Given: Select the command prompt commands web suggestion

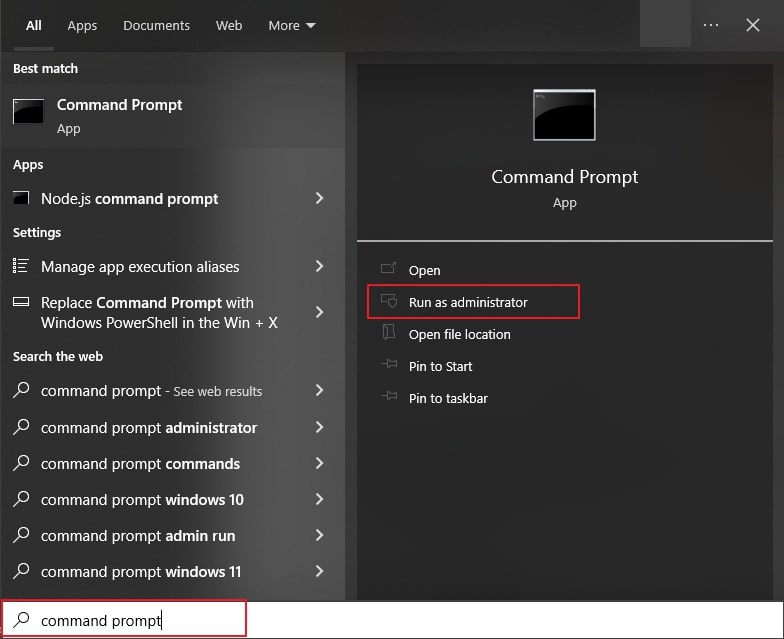Looking at the screenshot, I should pos(140,464).
